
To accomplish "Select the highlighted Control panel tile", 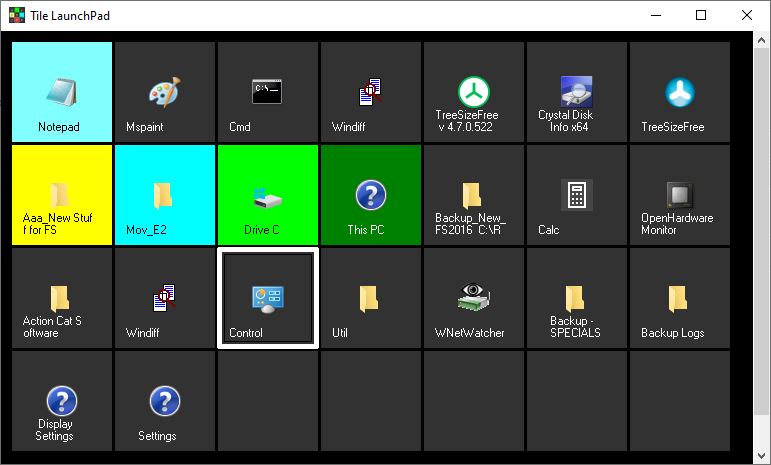I will (x=267, y=298).
